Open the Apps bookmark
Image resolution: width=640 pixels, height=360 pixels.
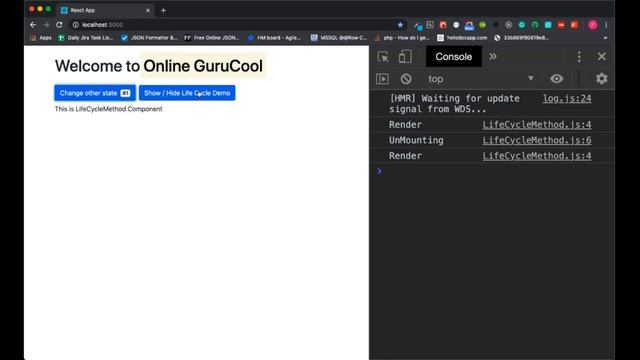(x=41, y=38)
